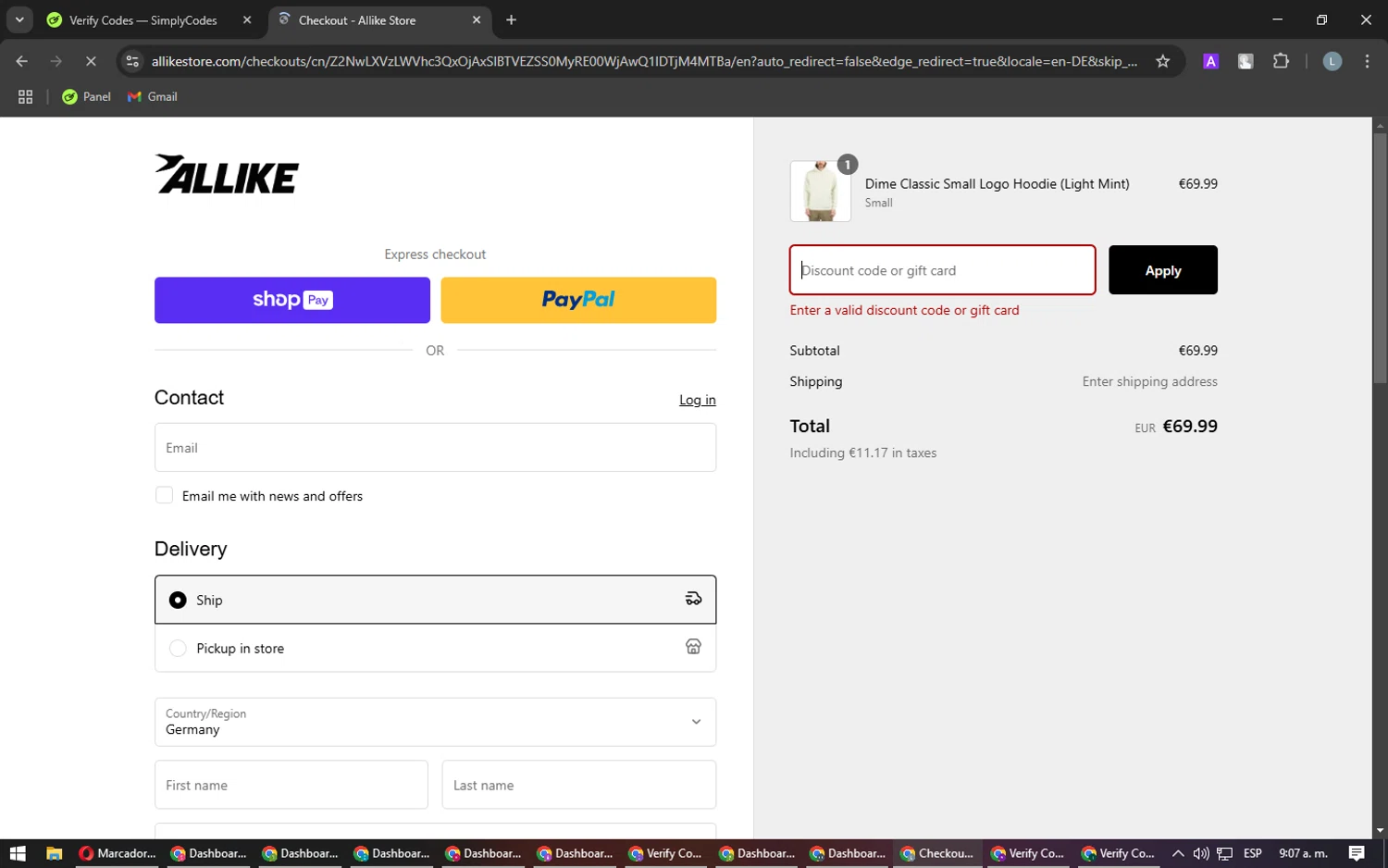Click the Allike store logo
This screenshot has height=868, width=1388.
coord(227,174)
